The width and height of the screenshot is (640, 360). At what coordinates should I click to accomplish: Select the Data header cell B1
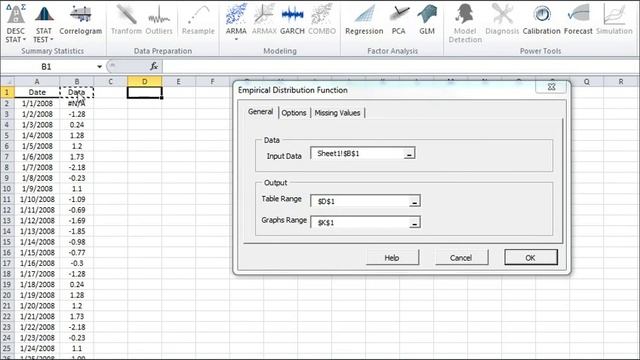77,92
